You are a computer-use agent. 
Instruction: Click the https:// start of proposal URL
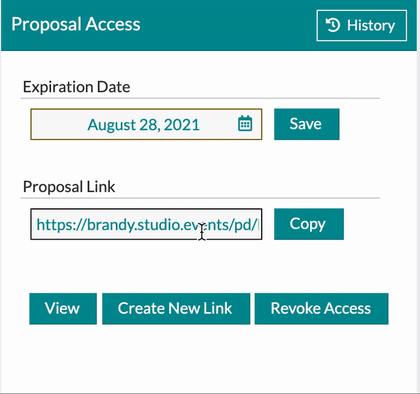[62, 225]
